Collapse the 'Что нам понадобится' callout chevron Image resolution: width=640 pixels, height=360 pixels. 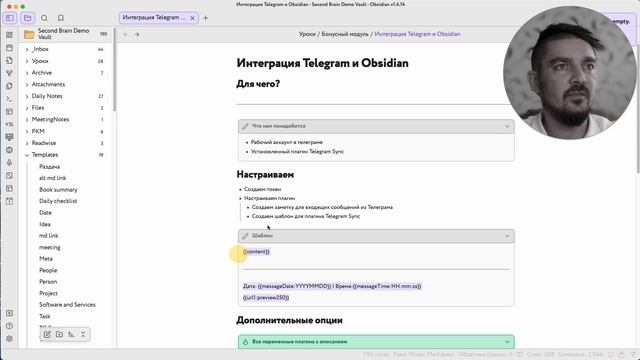tap(507, 126)
